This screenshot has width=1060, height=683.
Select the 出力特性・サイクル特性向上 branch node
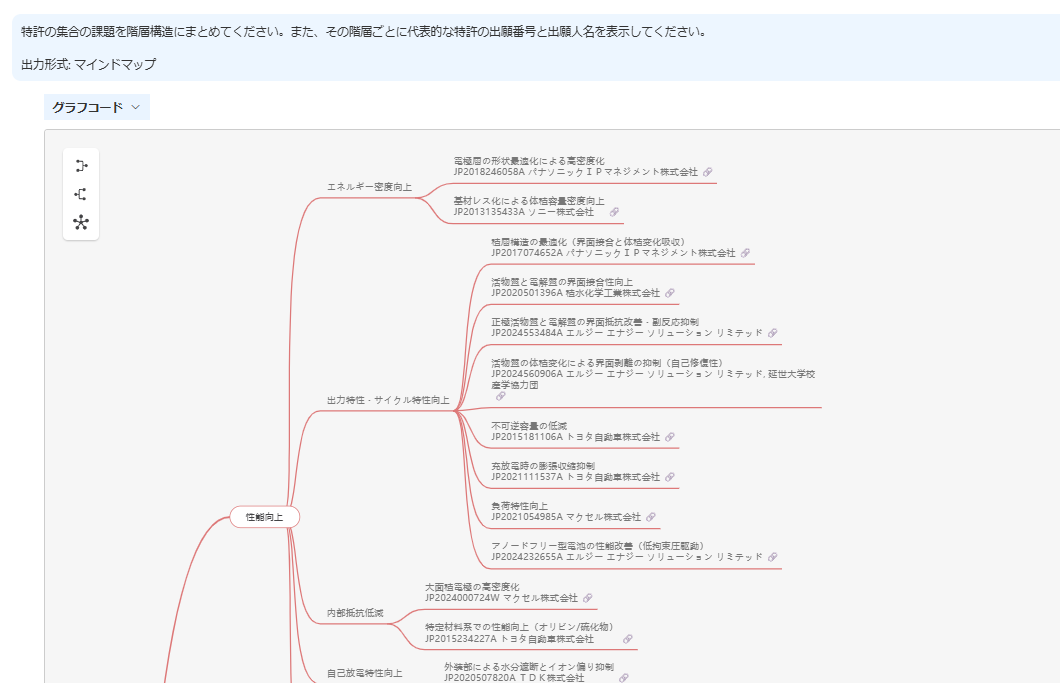click(387, 400)
